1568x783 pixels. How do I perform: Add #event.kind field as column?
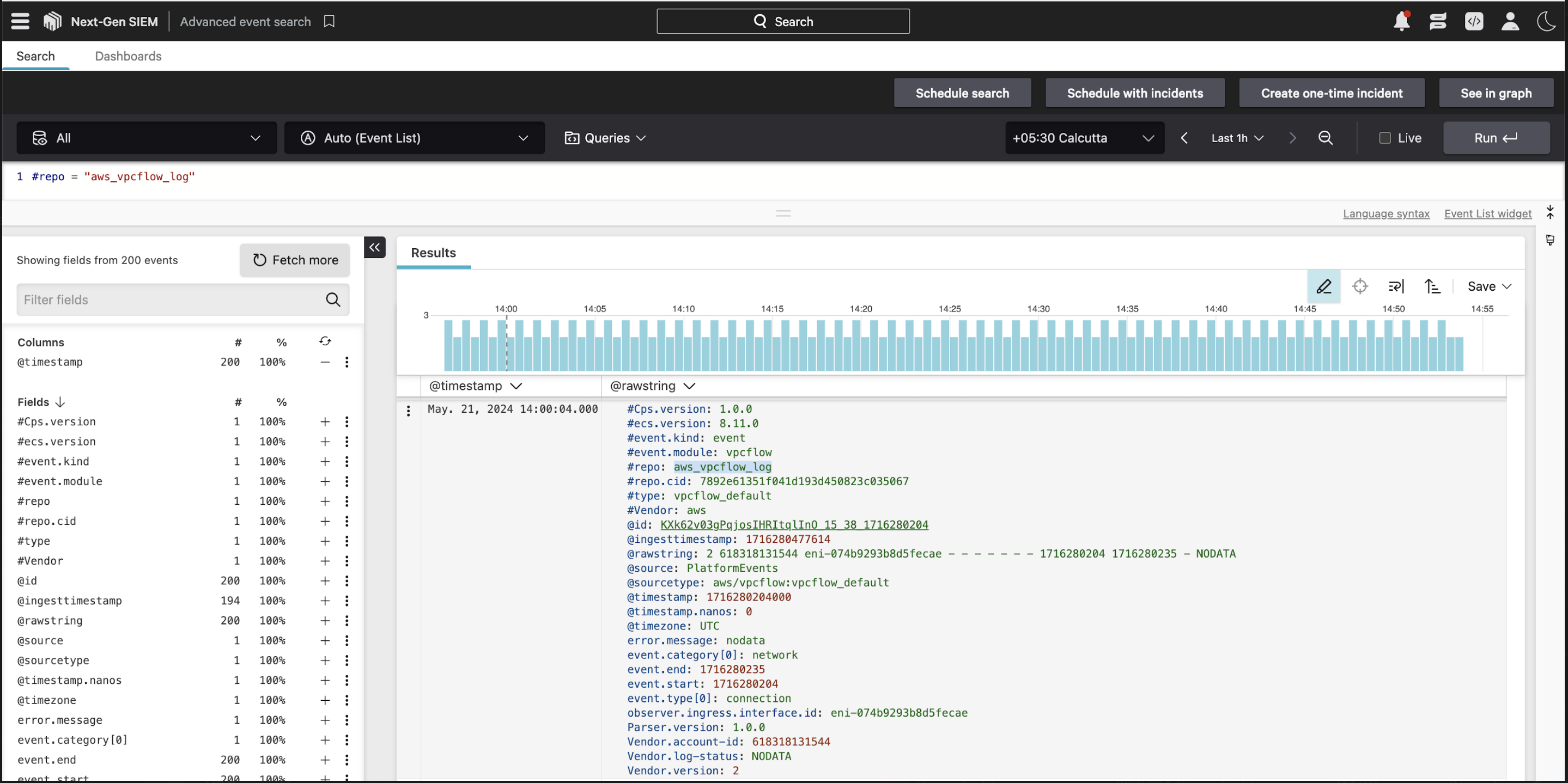(x=325, y=461)
